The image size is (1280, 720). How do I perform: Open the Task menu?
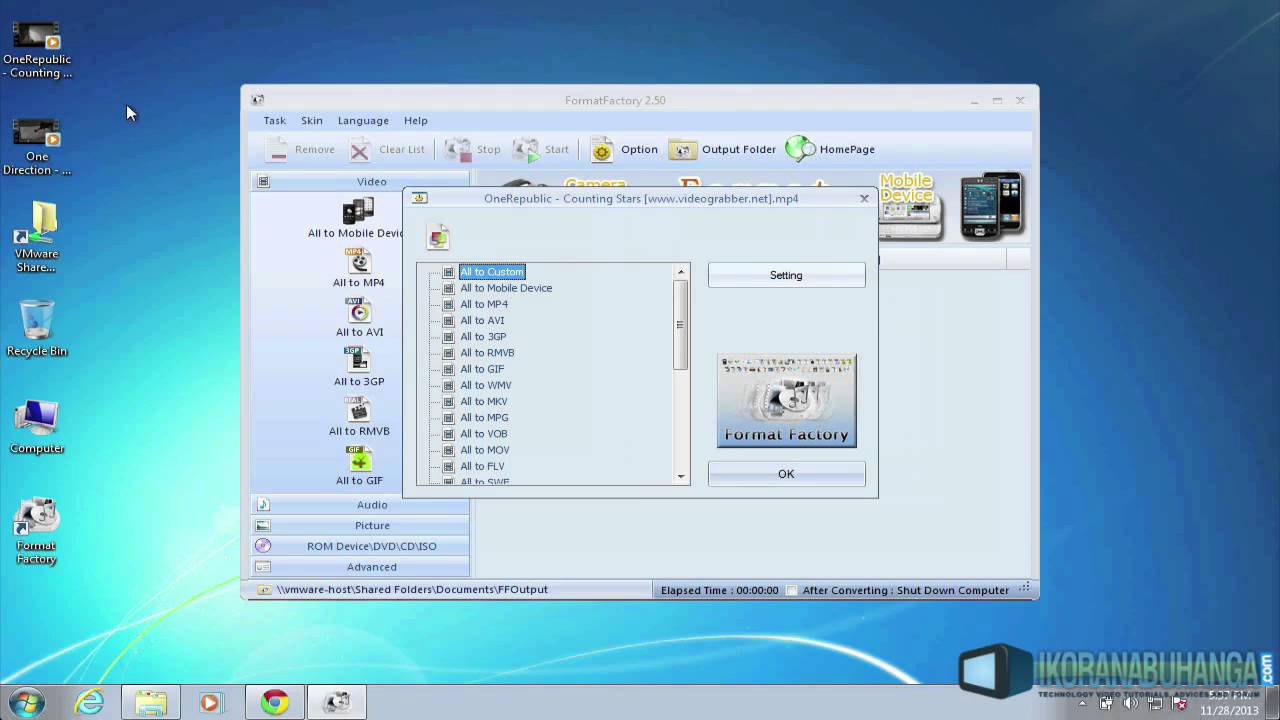coord(274,121)
